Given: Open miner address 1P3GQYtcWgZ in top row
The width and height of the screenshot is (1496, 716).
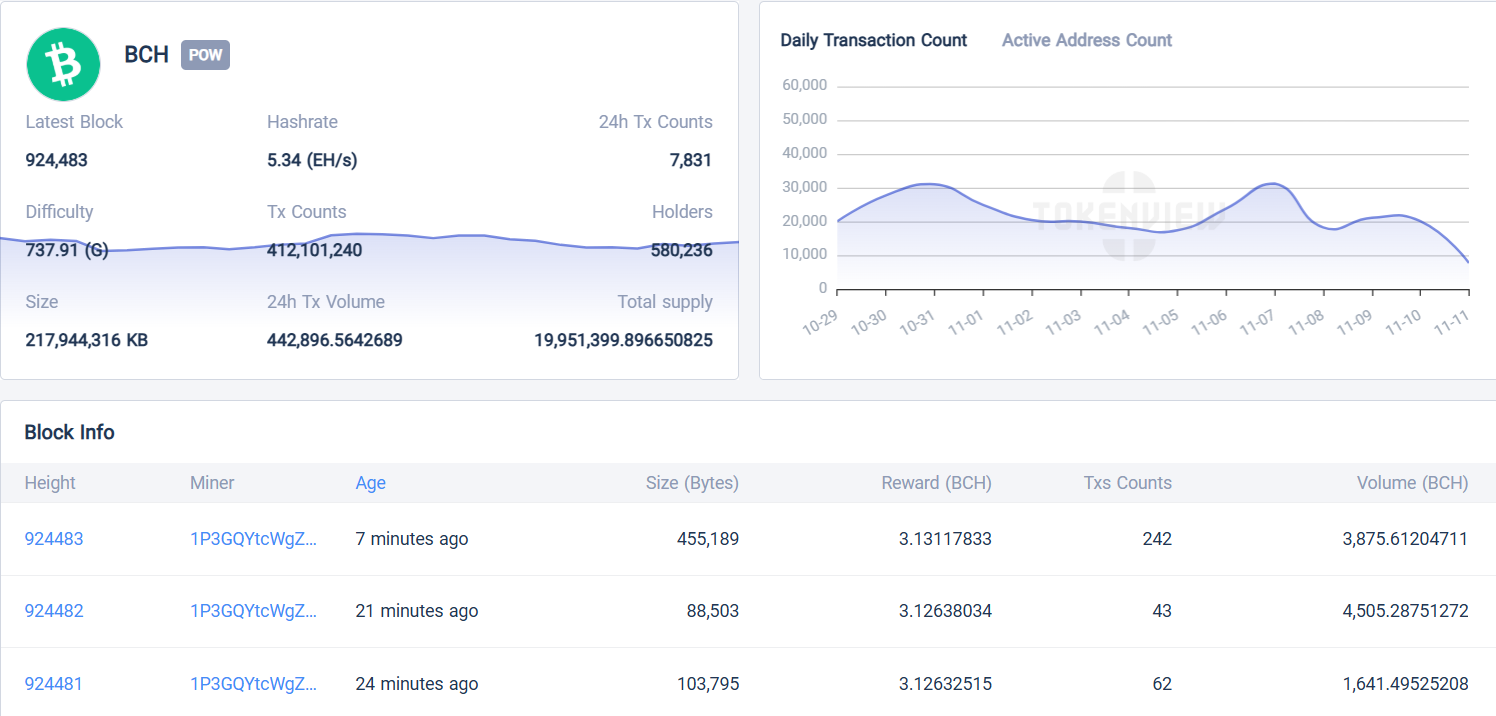Looking at the screenshot, I should 254,538.
